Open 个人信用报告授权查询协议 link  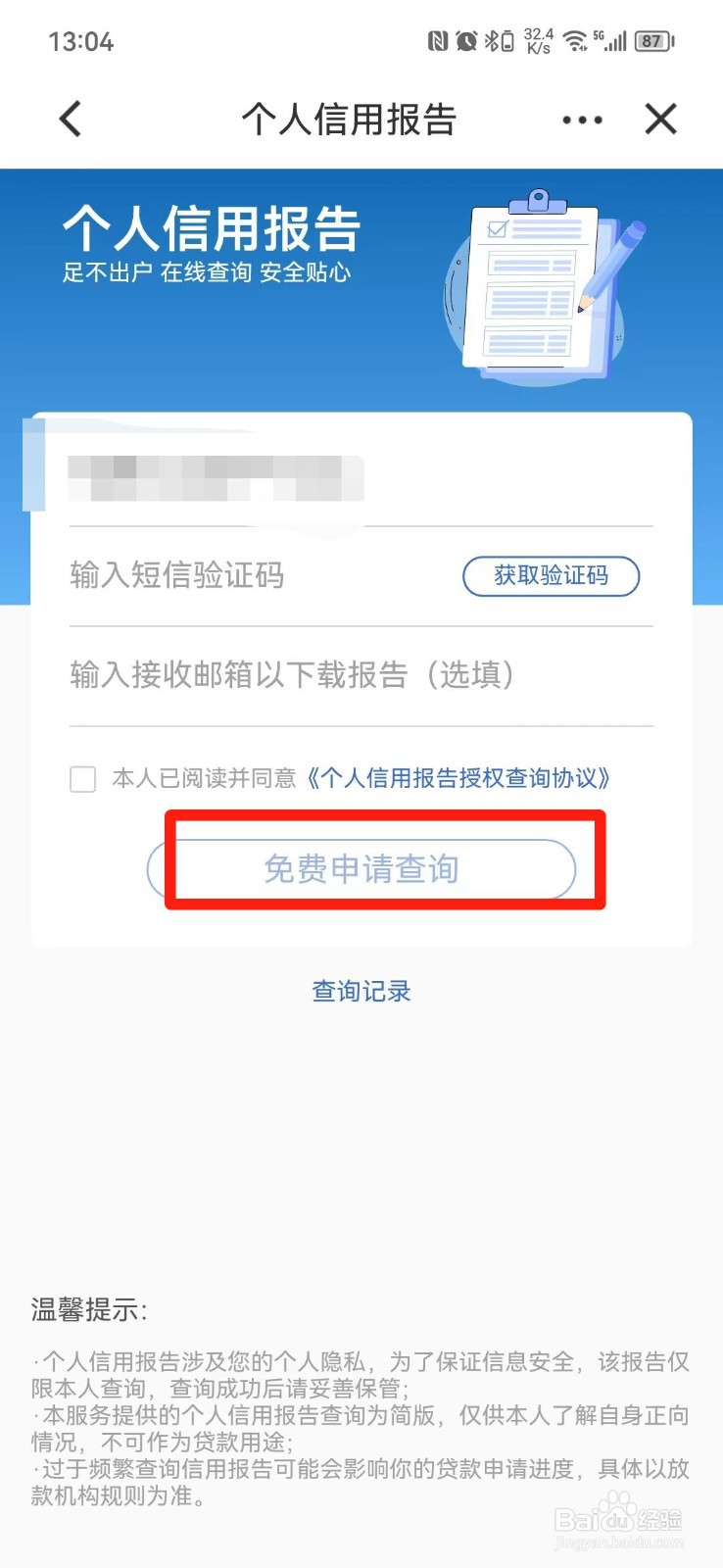click(458, 778)
